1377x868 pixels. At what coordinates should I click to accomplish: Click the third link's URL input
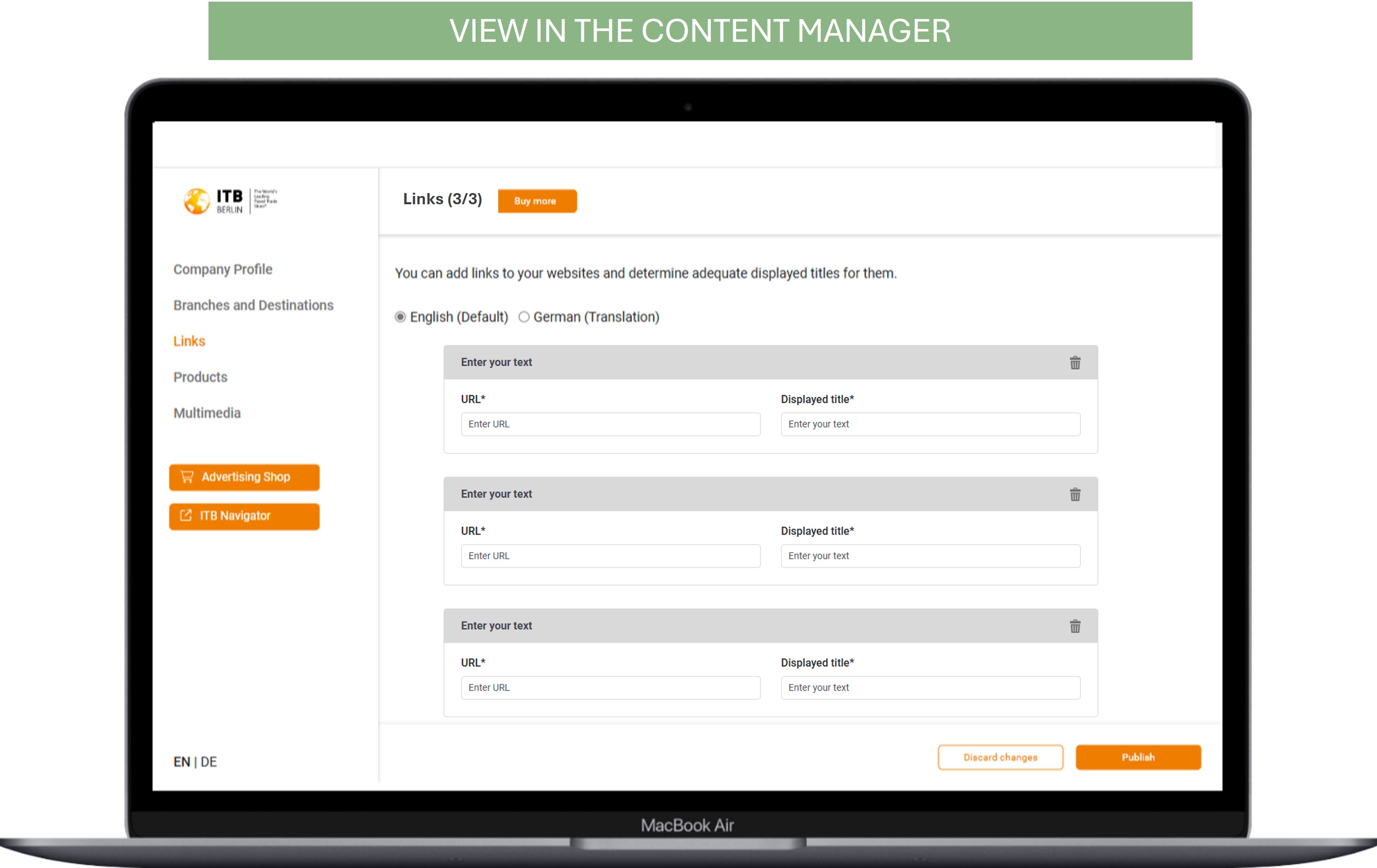[x=610, y=687]
